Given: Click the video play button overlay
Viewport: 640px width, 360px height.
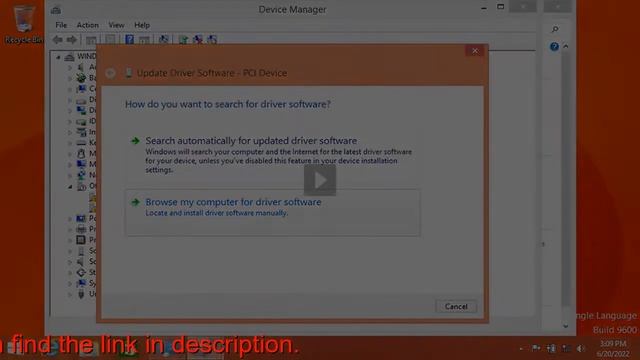Looking at the screenshot, I should click(320, 180).
